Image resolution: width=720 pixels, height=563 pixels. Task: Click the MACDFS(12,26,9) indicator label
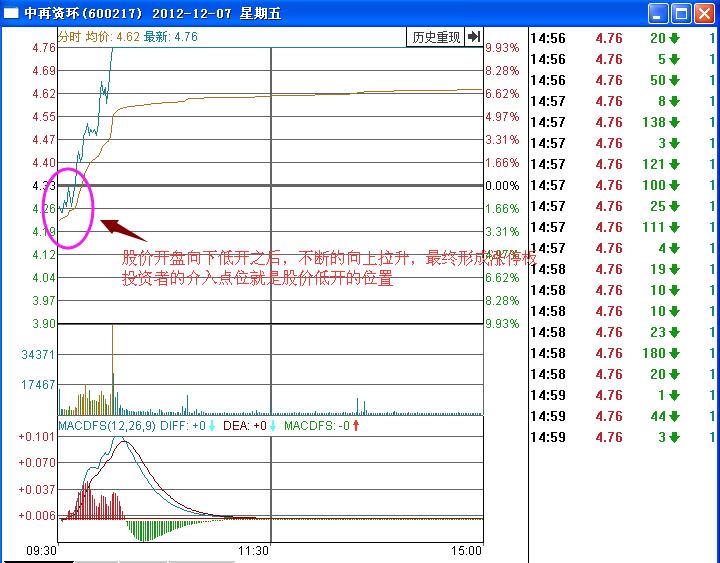pos(105,426)
